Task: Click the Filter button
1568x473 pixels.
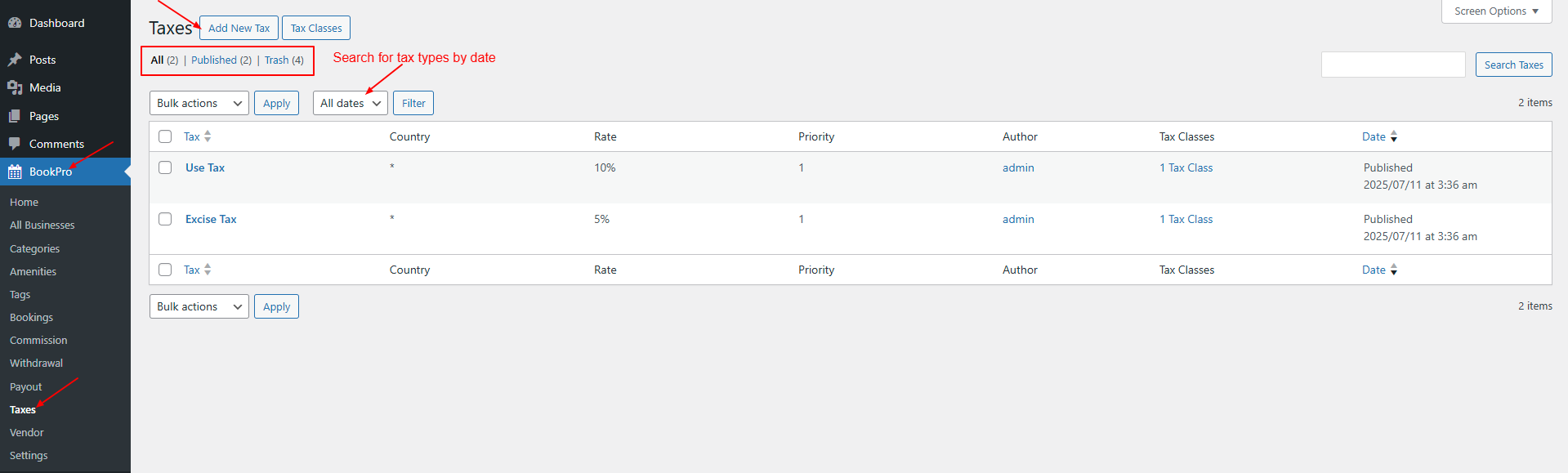Action: click(x=413, y=103)
